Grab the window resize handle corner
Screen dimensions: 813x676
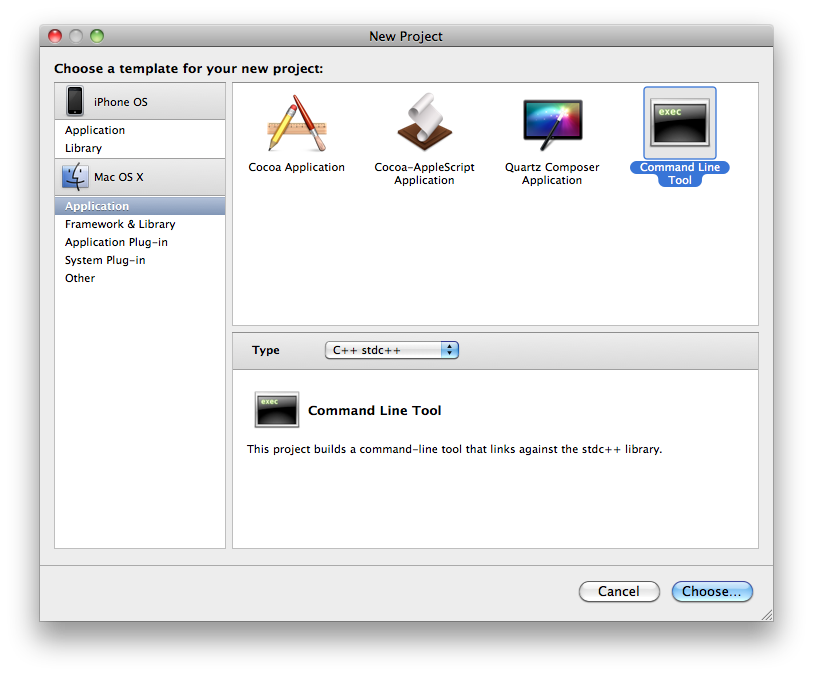767,615
